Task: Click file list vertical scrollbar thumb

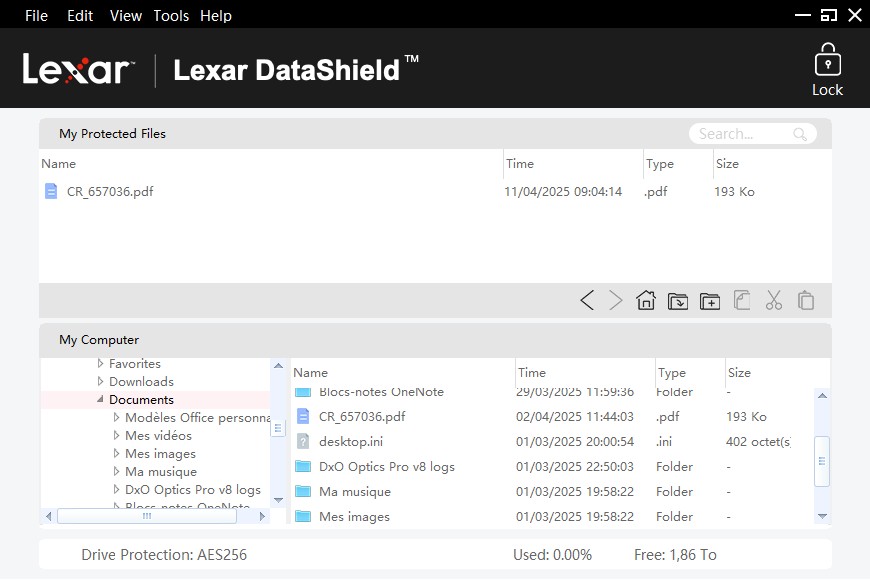Action: 822,461
